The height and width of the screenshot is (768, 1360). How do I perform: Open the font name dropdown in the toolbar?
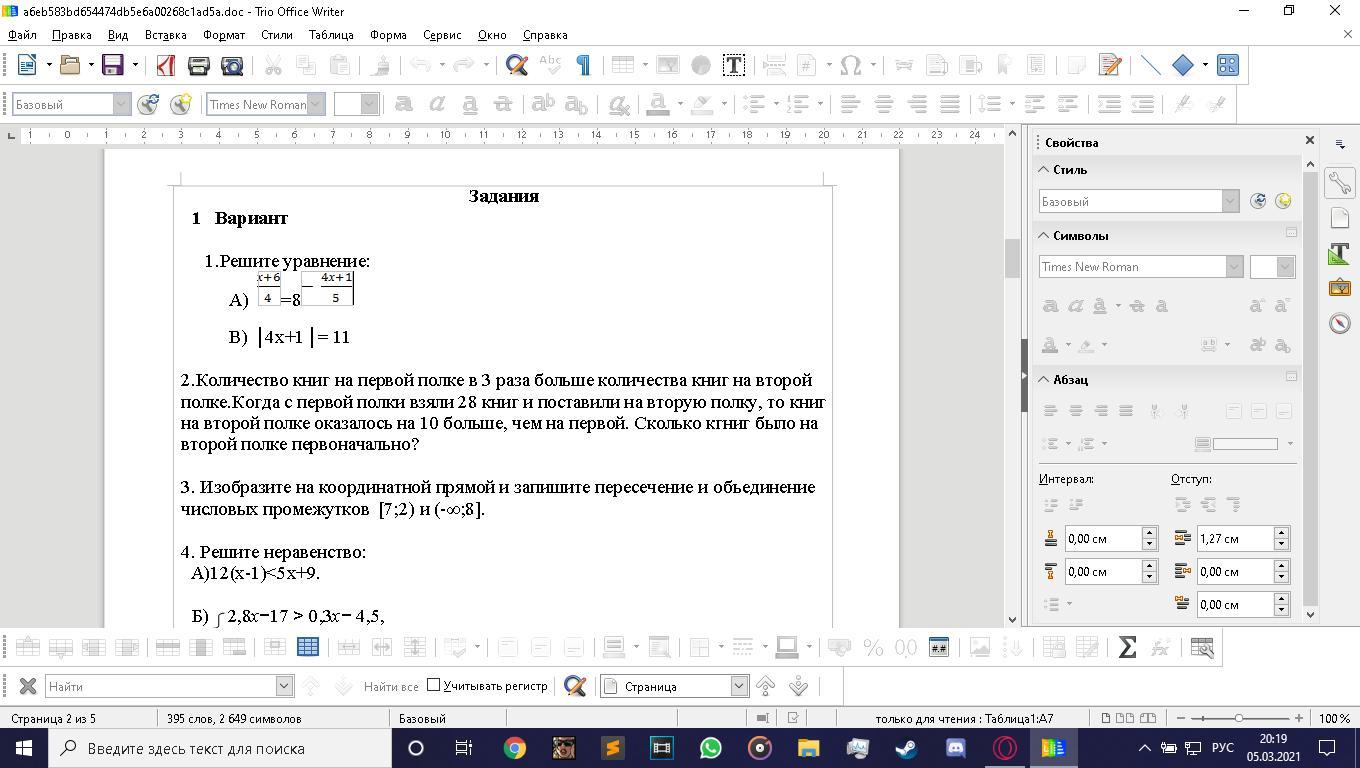point(316,104)
